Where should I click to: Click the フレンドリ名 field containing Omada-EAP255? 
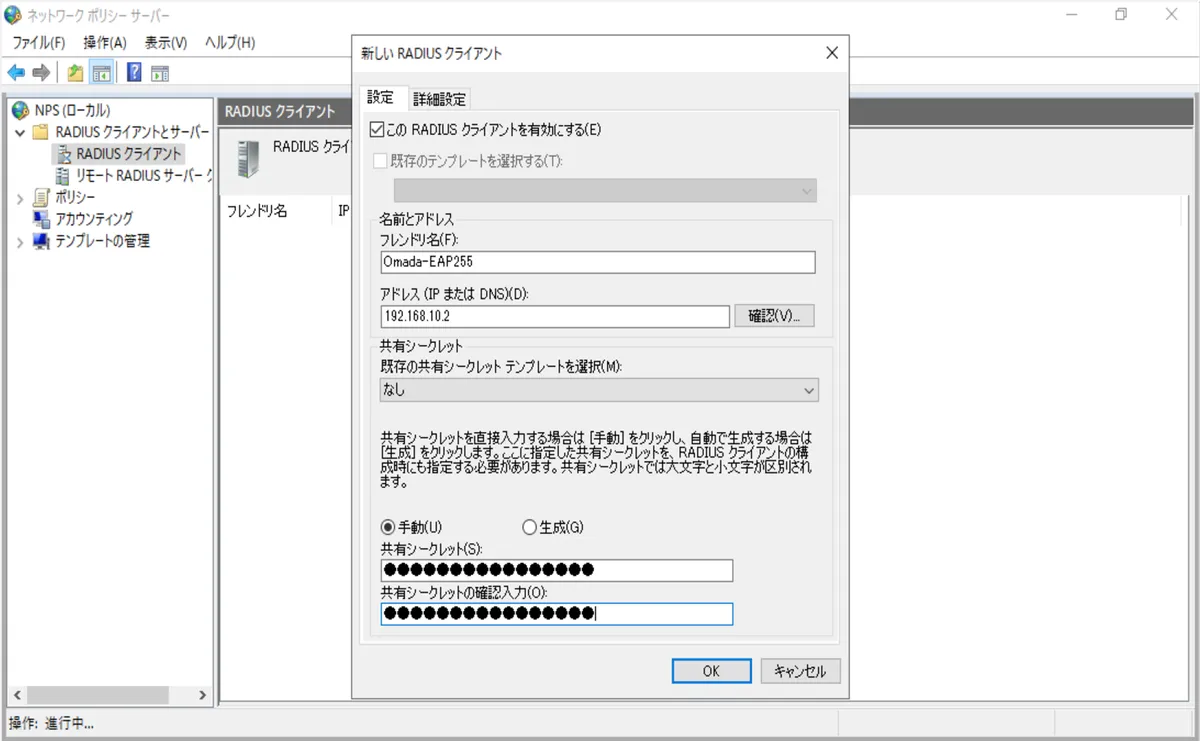tap(598, 262)
